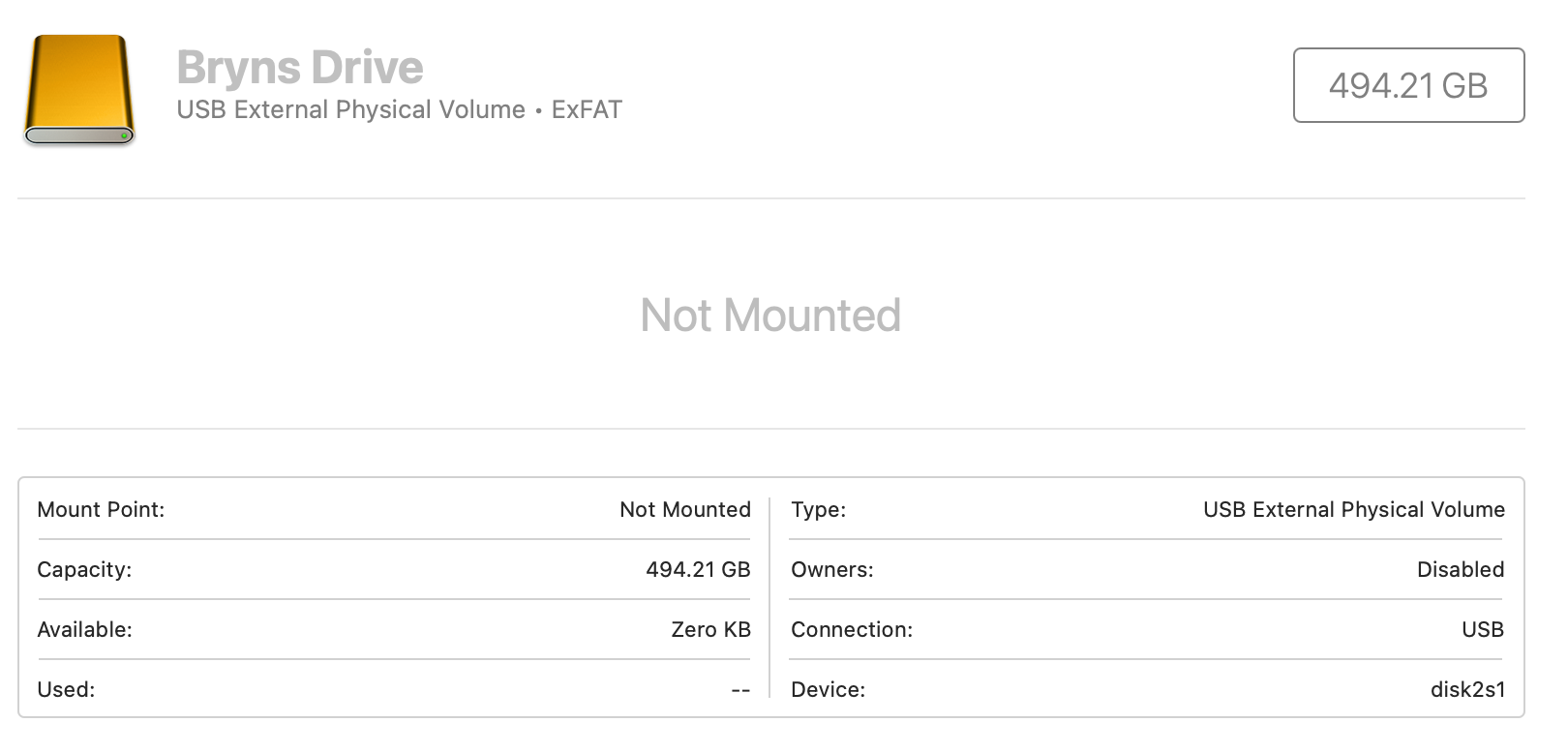Click the Available label
Viewport: 1568px width, 753px height.
[84, 630]
